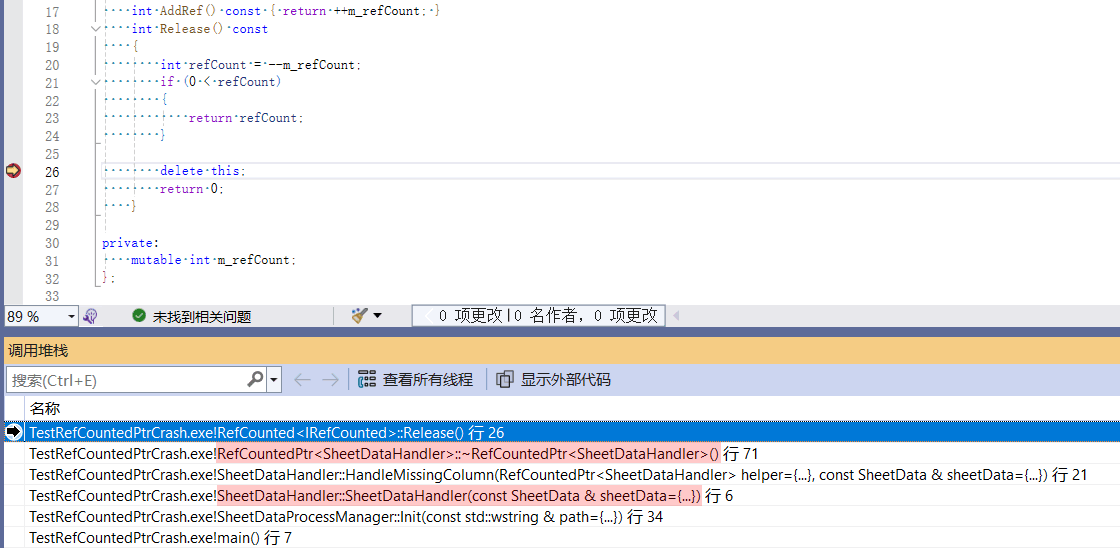Screen dimensions: 1120x548
Task: Click line number 20 in the gutter
Action: [51, 65]
